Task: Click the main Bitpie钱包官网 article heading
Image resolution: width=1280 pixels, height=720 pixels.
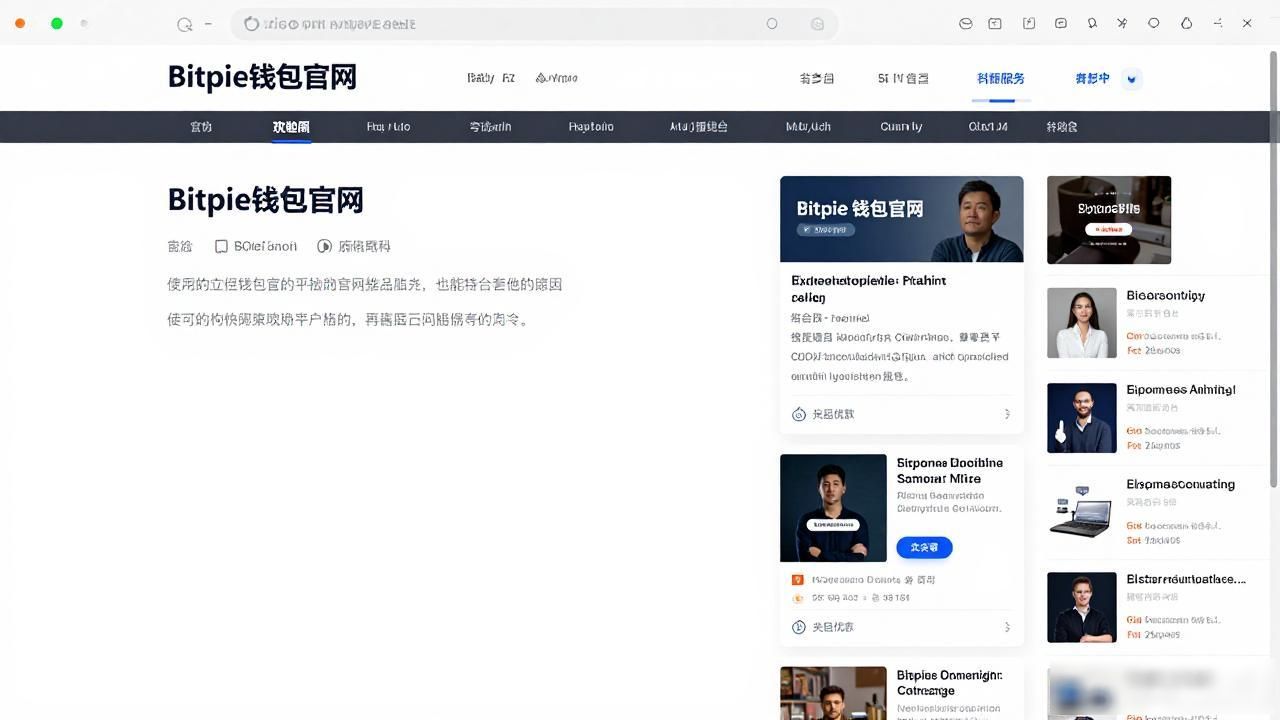Action: coord(265,200)
